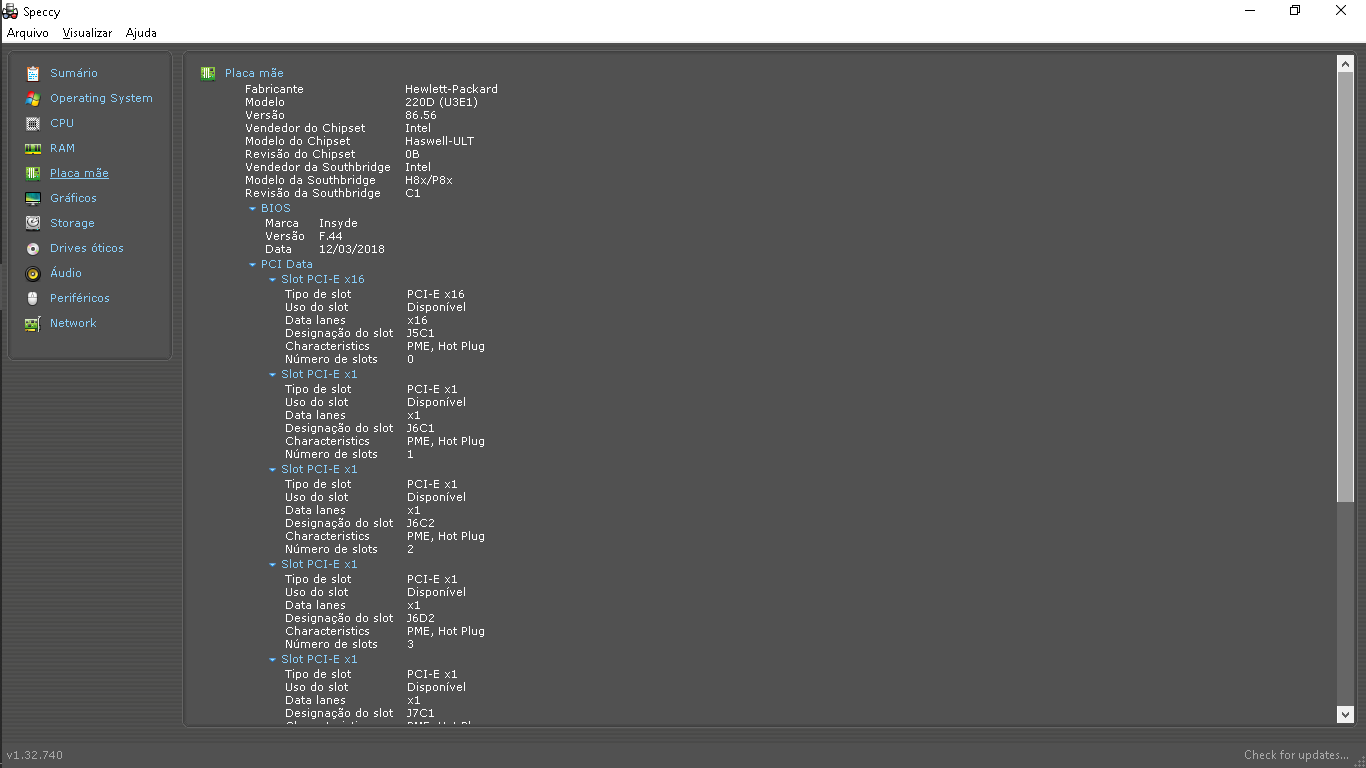
Task: Click the RAM module icon
Action: 33,148
